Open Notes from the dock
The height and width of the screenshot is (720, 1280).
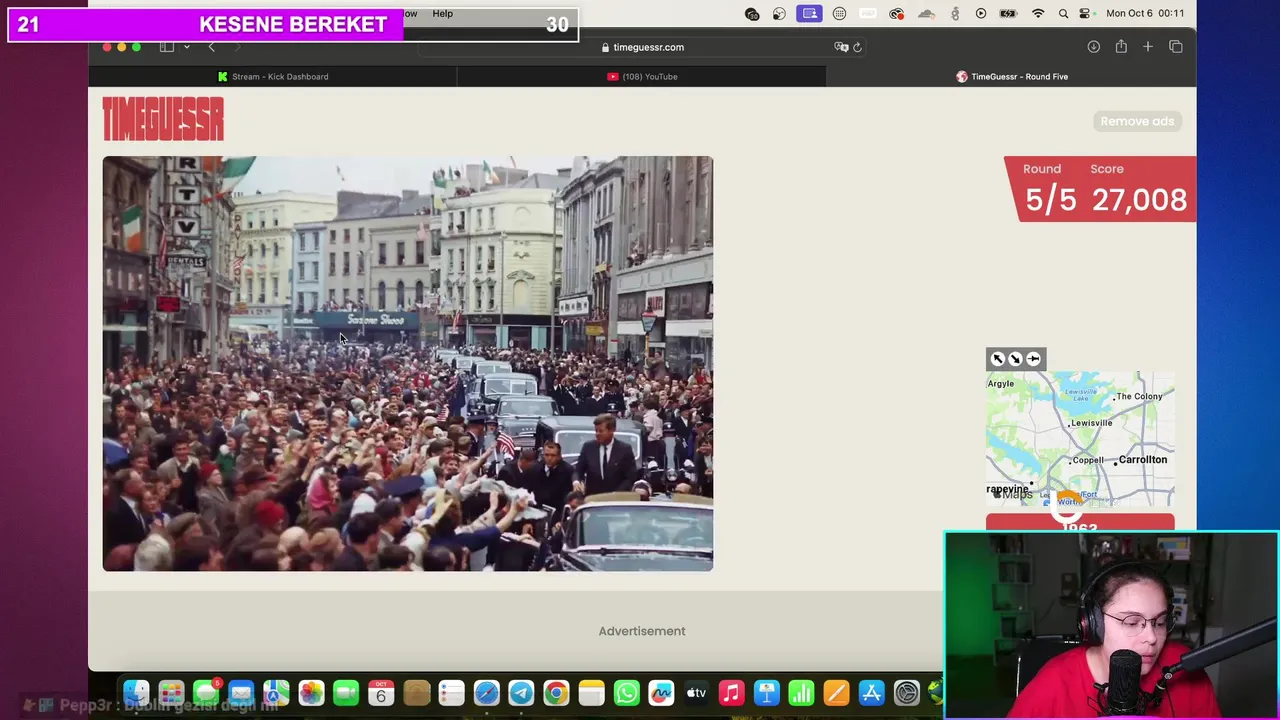[x=591, y=693]
